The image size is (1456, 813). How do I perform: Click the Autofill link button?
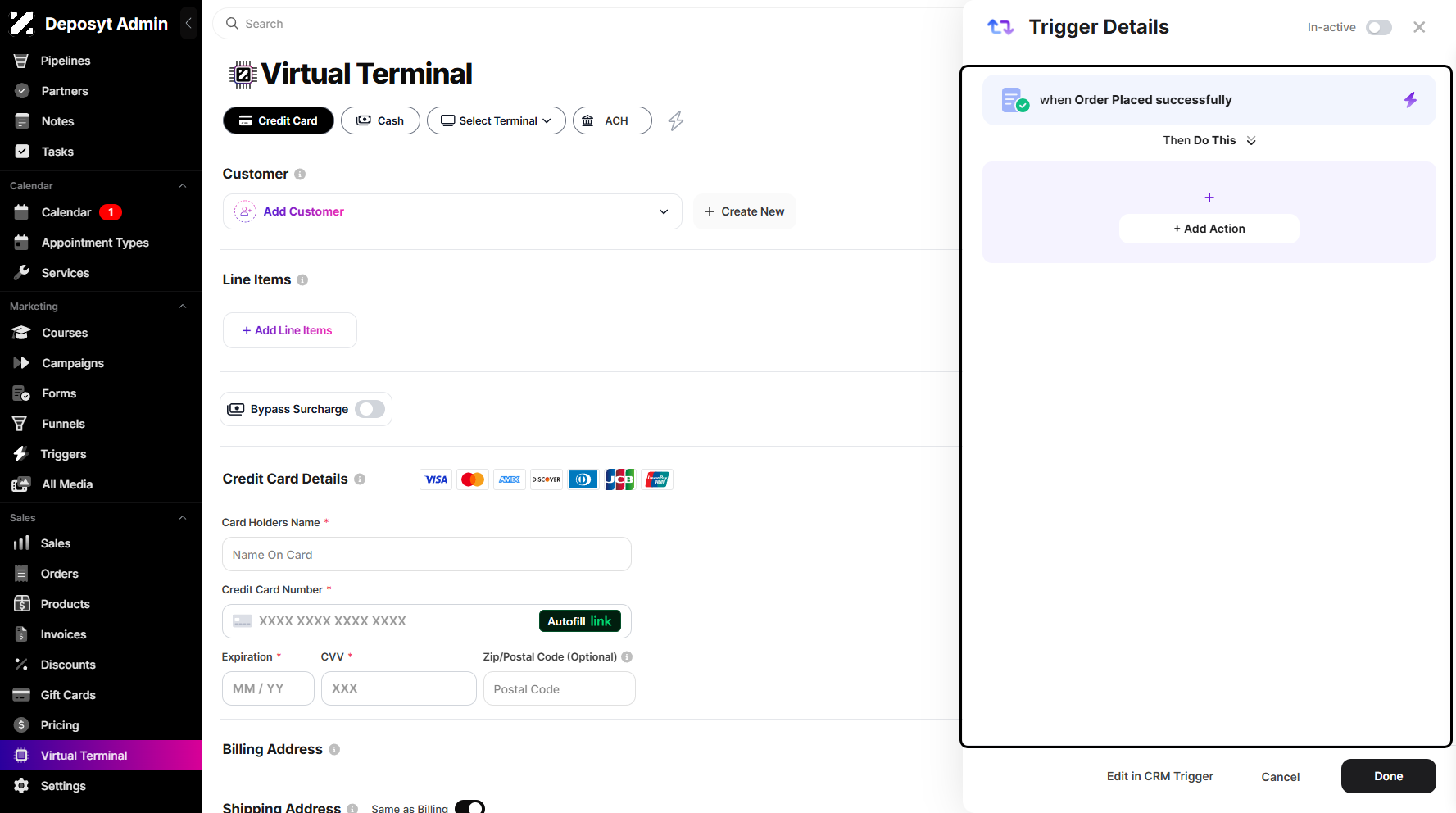pos(580,621)
